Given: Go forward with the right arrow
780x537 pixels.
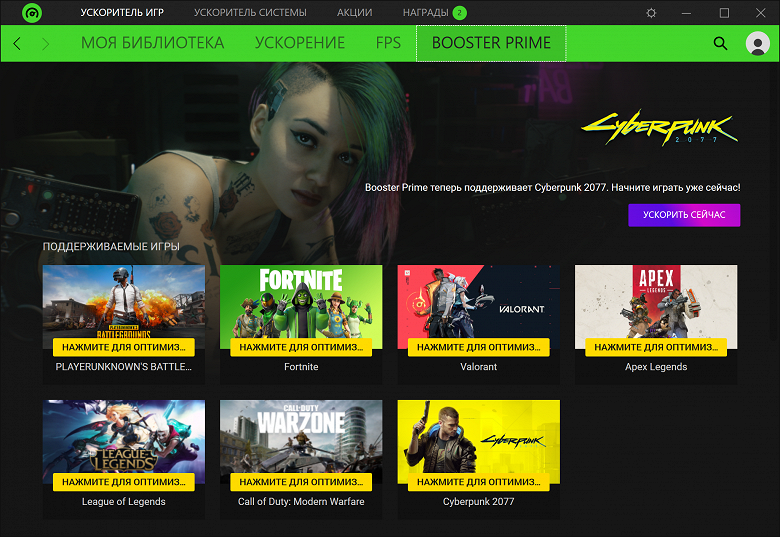Looking at the screenshot, I should pyautogui.click(x=46, y=44).
